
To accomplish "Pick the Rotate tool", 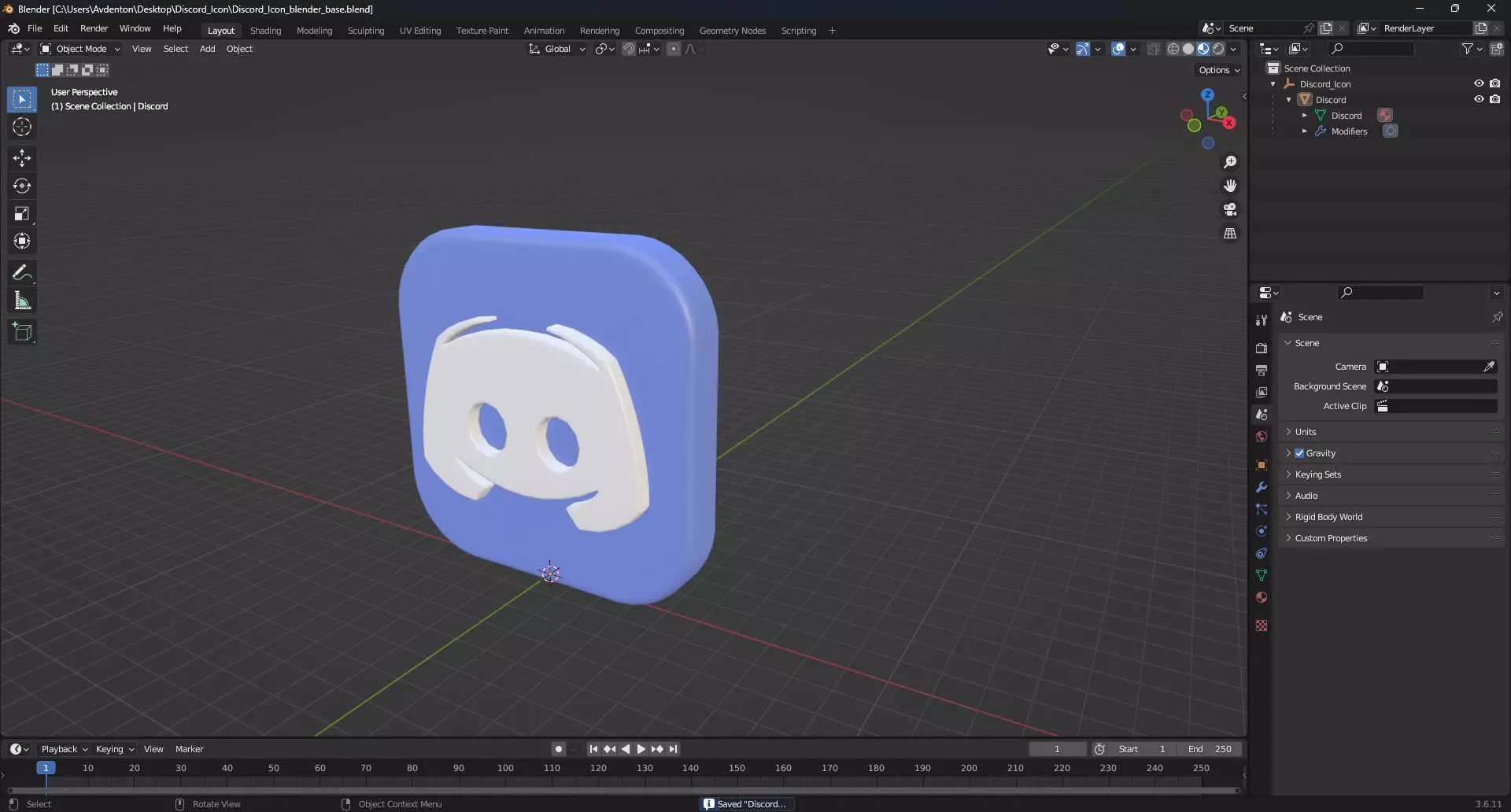I will tap(22, 186).
